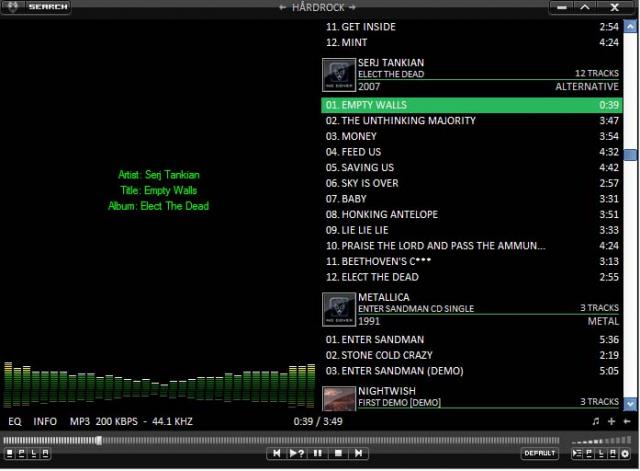Click the playlist scrollbar thumb

click(631, 155)
